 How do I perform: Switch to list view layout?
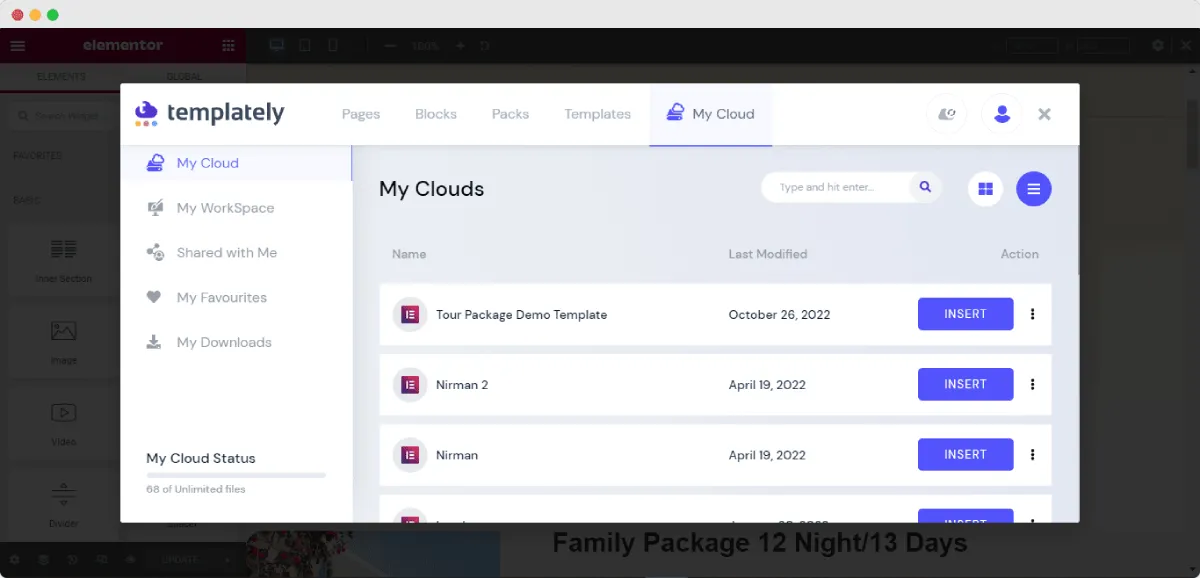tap(1034, 188)
